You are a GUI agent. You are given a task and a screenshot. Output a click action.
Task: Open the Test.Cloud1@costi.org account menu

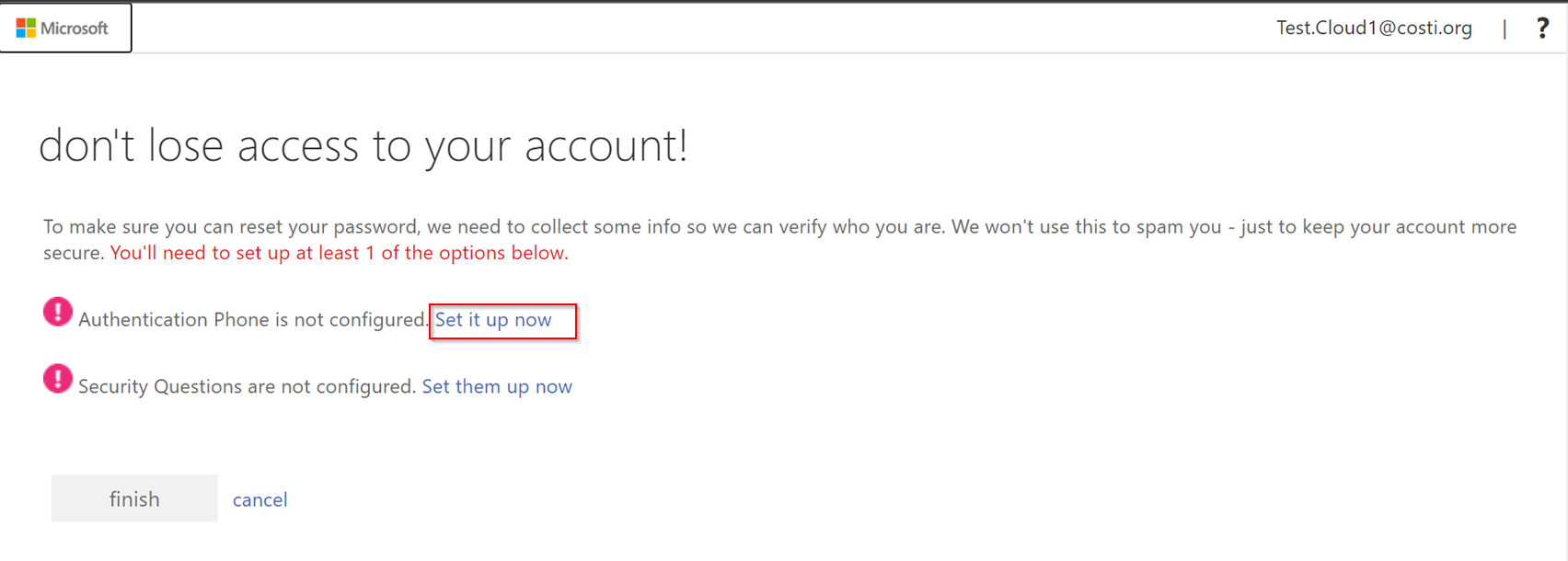(x=1373, y=29)
